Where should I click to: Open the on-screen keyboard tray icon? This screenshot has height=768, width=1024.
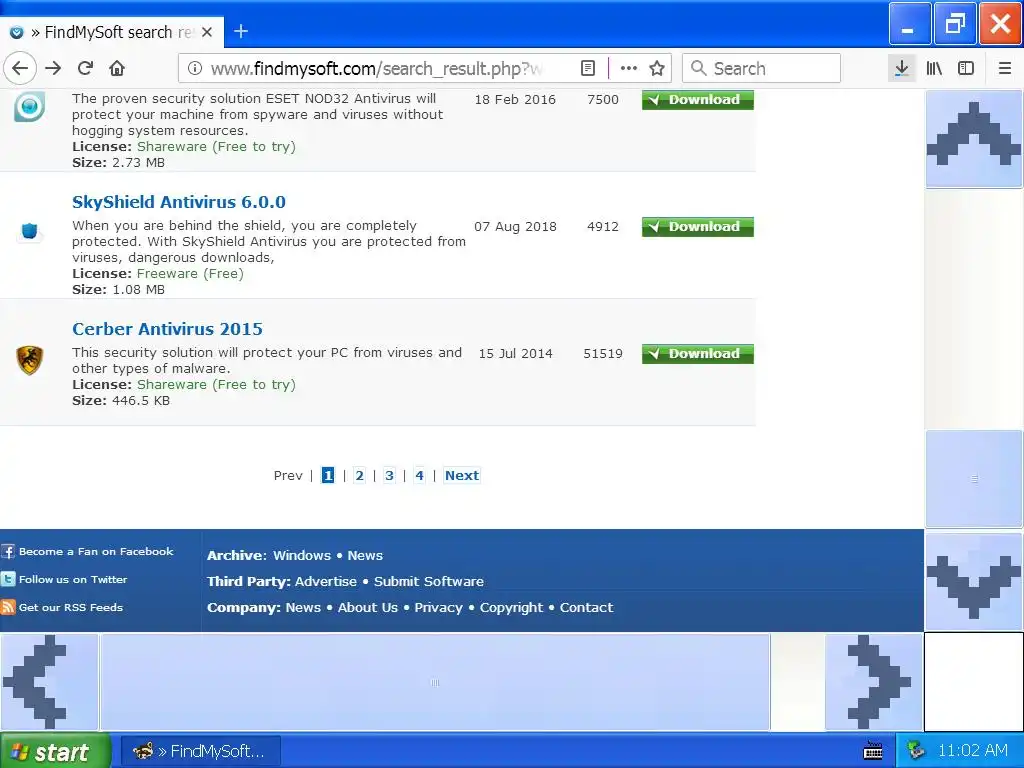(x=873, y=751)
